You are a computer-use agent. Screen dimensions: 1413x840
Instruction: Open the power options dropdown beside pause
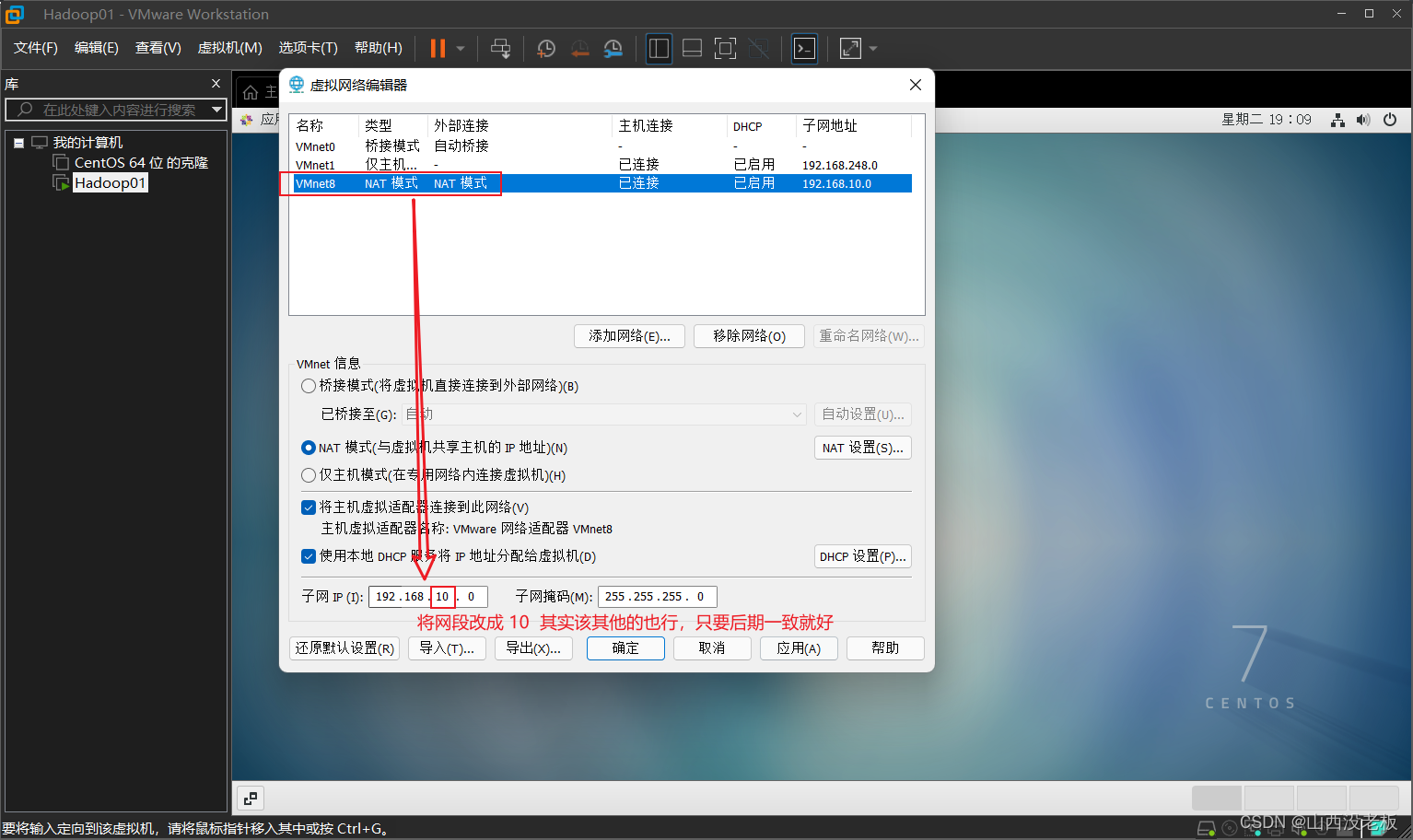(x=461, y=49)
